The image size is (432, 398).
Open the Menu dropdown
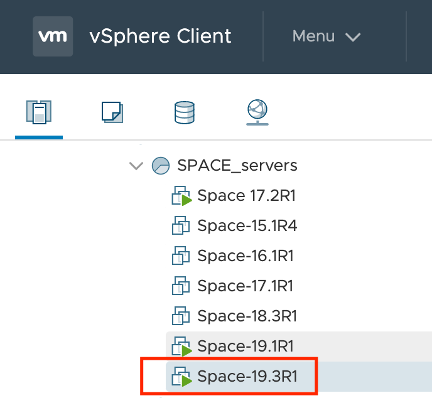326,36
